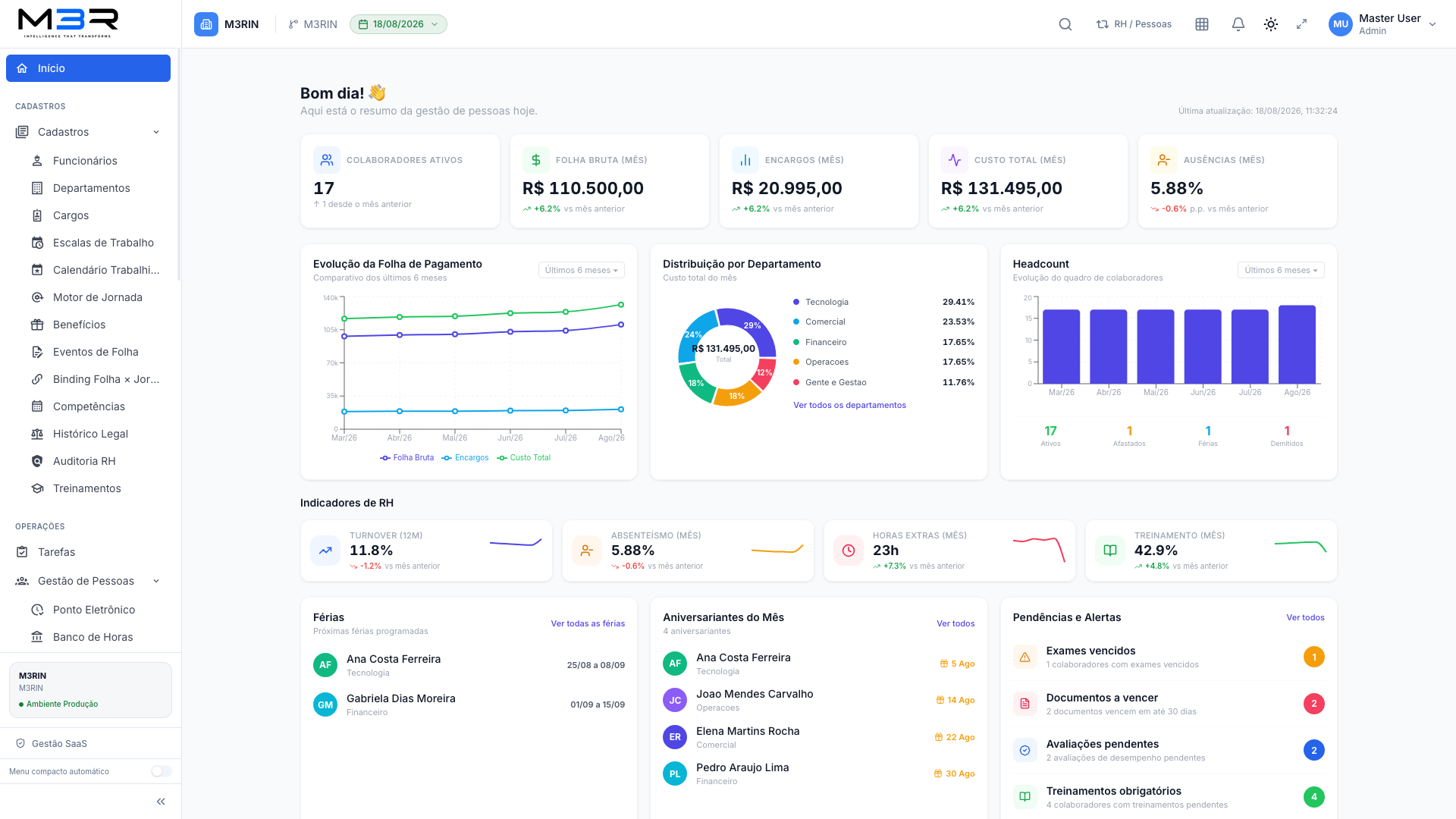Click Ver todos in Pendências e Alertas

[x=1305, y=617]
